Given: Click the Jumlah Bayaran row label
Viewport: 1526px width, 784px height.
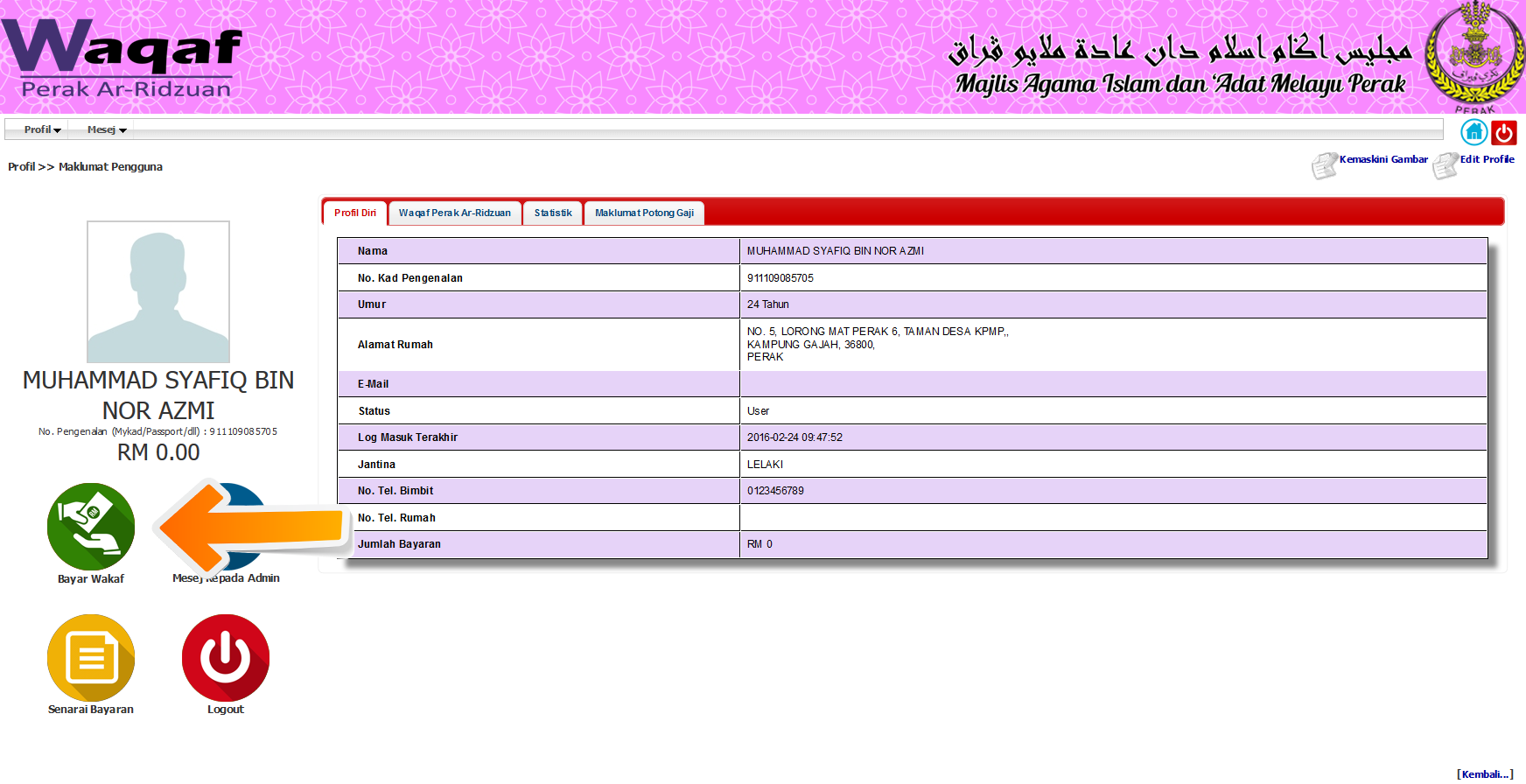Looking at the screenshot, I should click(x=399, y=544).
